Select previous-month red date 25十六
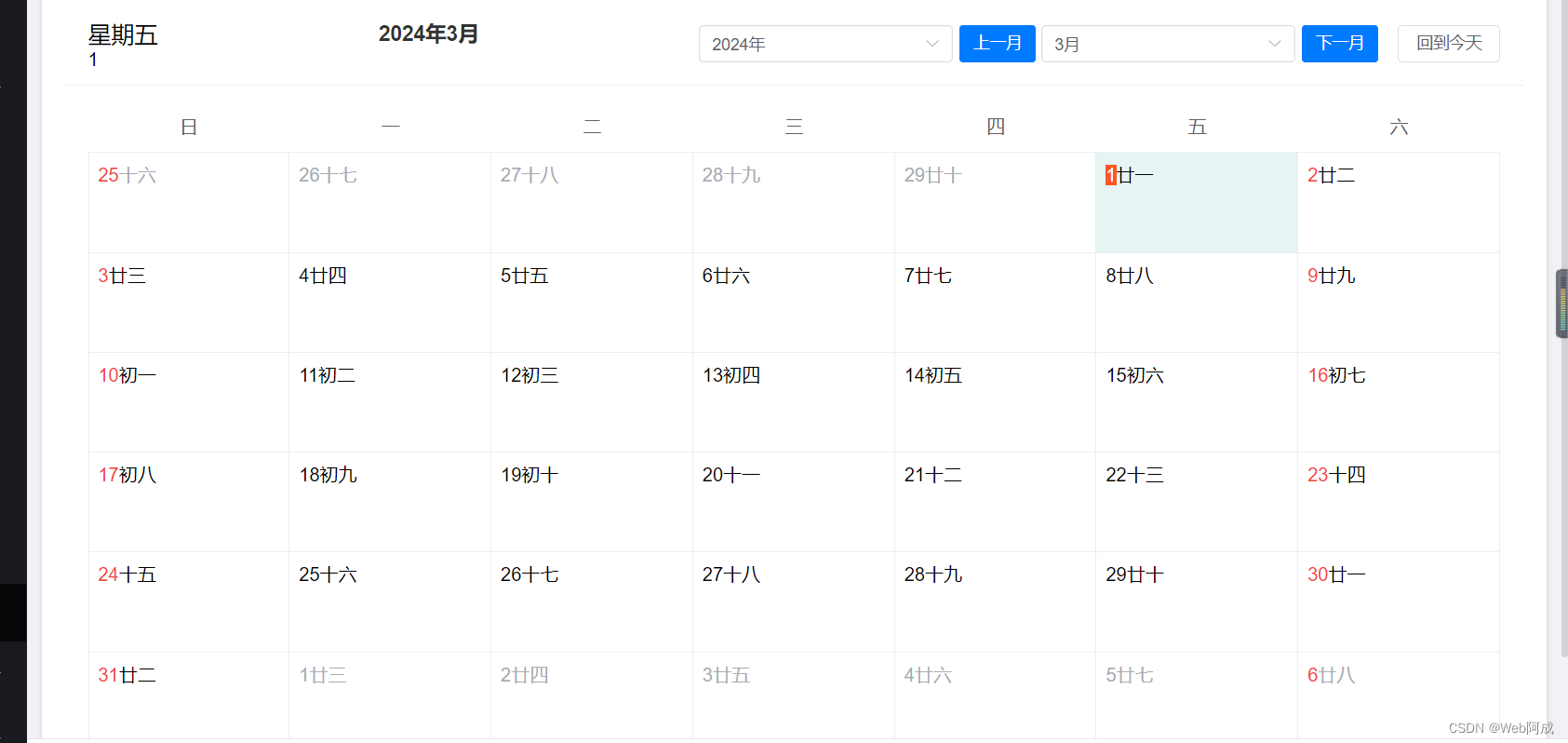Screen dimensions: 1568x743 [189, 202]
